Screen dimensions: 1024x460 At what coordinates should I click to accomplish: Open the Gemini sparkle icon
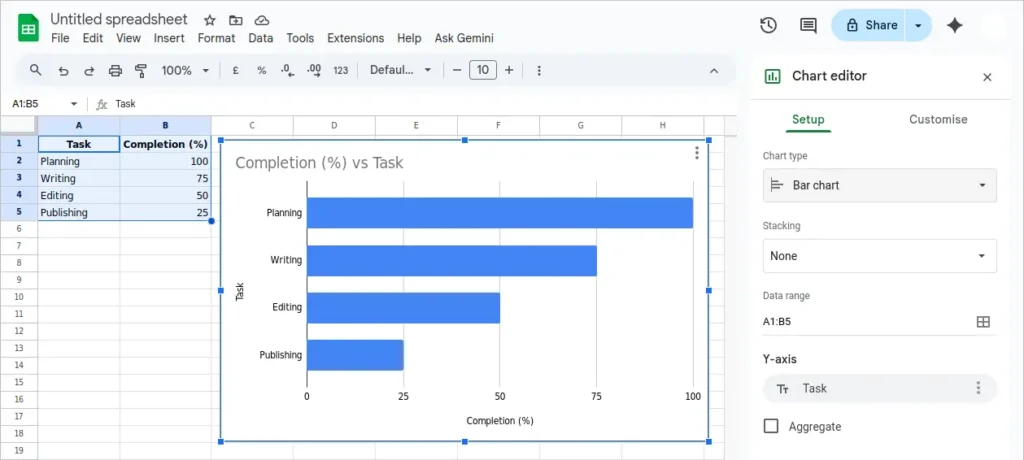point(955,25)
